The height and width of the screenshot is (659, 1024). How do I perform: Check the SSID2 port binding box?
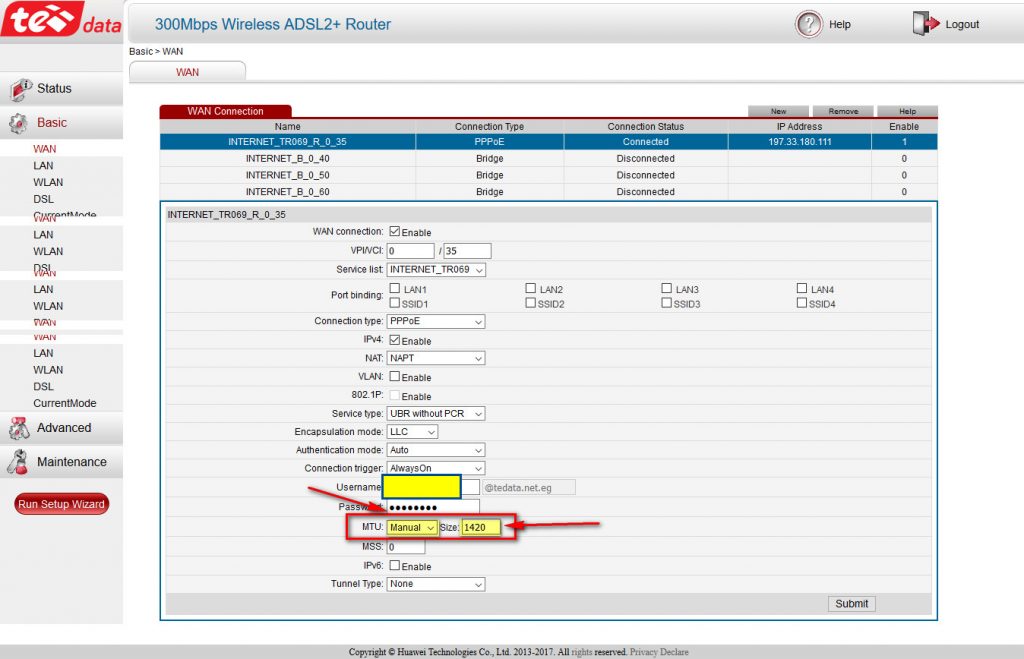click(530, 303)
